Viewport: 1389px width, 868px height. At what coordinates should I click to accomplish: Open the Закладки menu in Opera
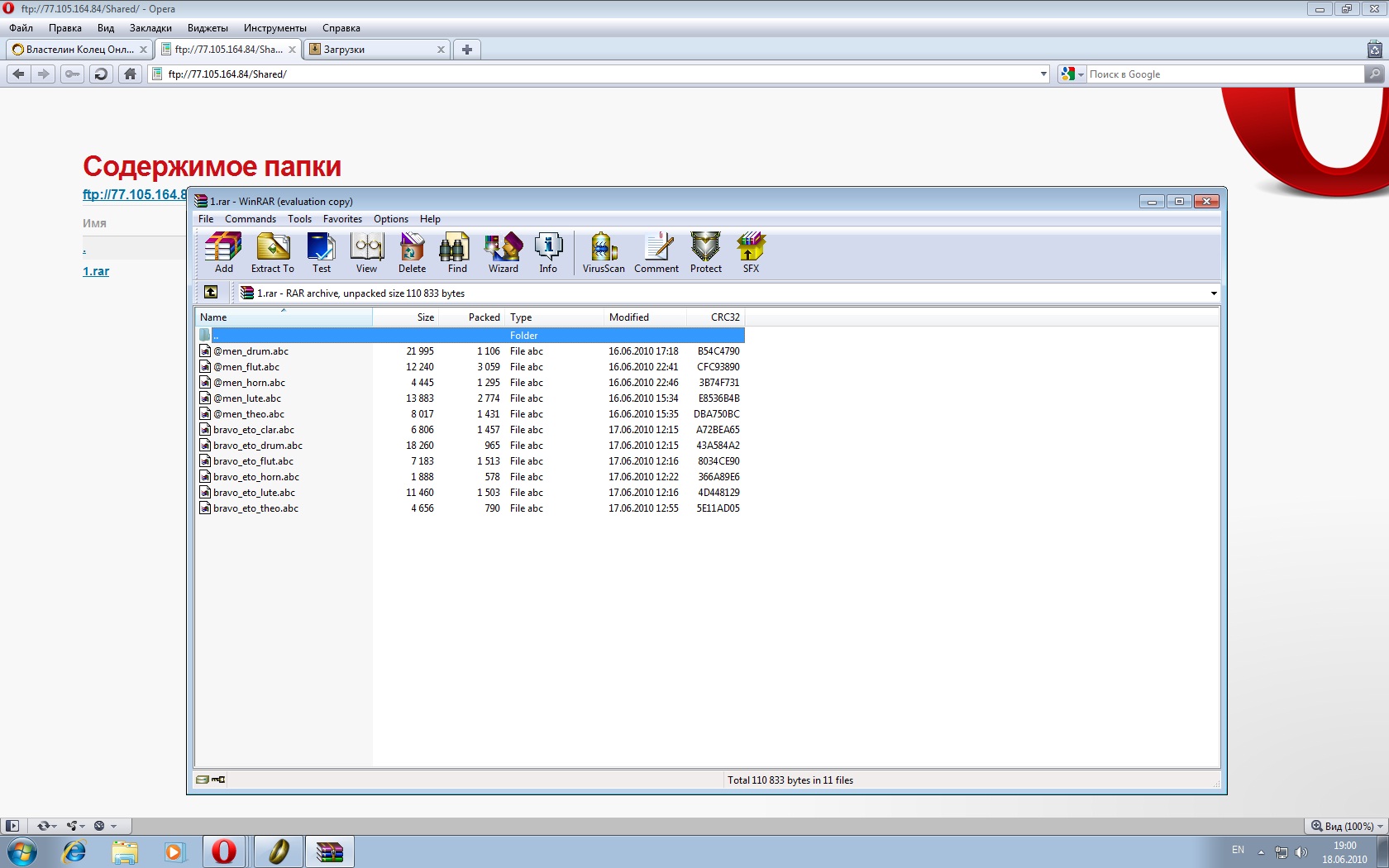(x=150, y=28)
